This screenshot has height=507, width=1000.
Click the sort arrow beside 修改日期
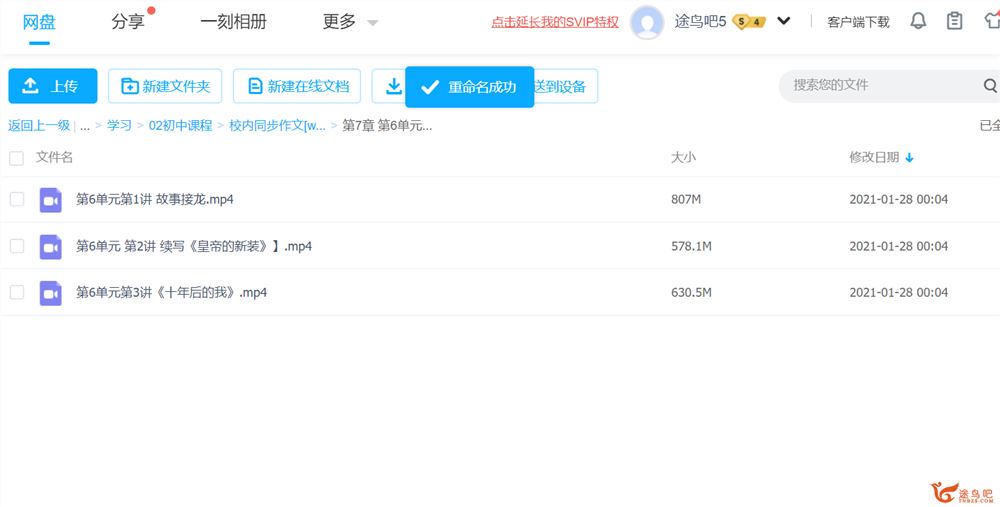click(909, 158)
